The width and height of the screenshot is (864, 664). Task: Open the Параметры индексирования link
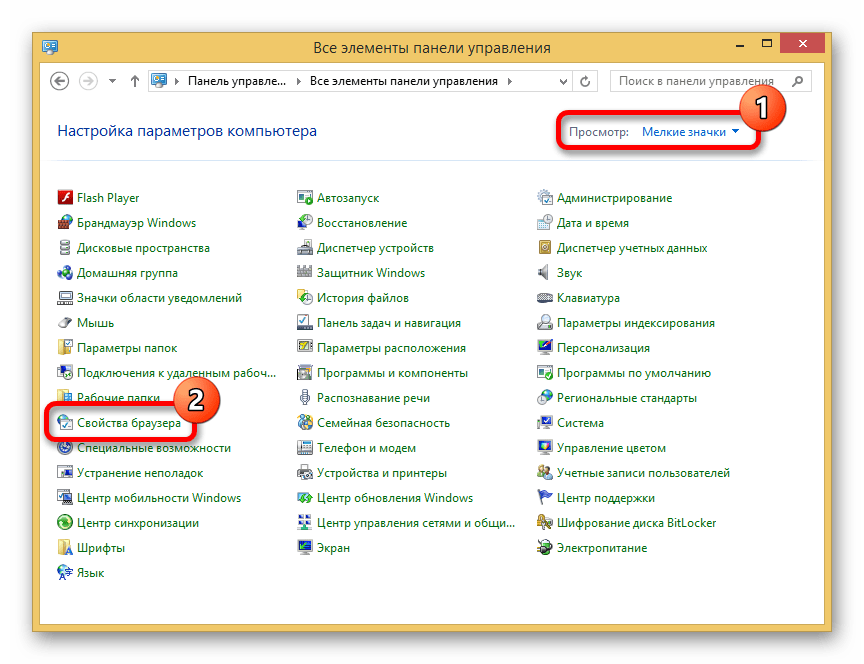636,322
